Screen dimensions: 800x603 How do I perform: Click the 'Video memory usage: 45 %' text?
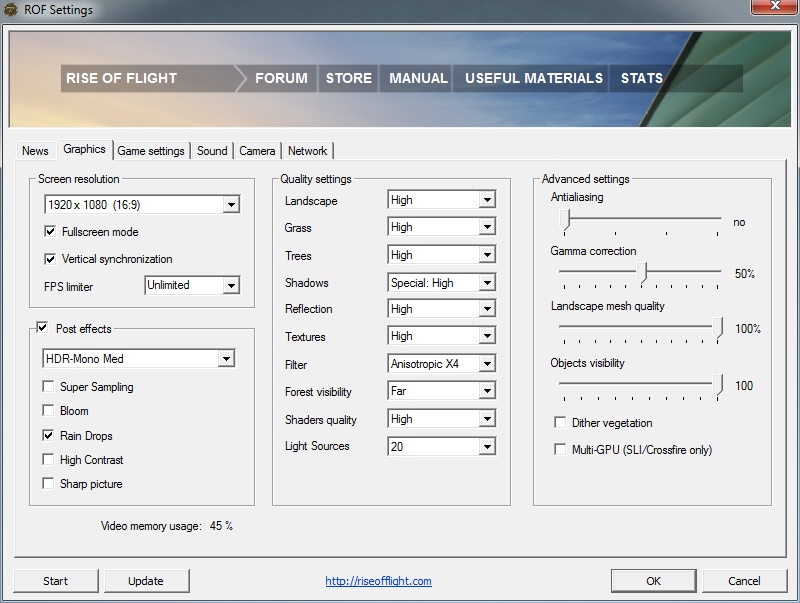167,526
